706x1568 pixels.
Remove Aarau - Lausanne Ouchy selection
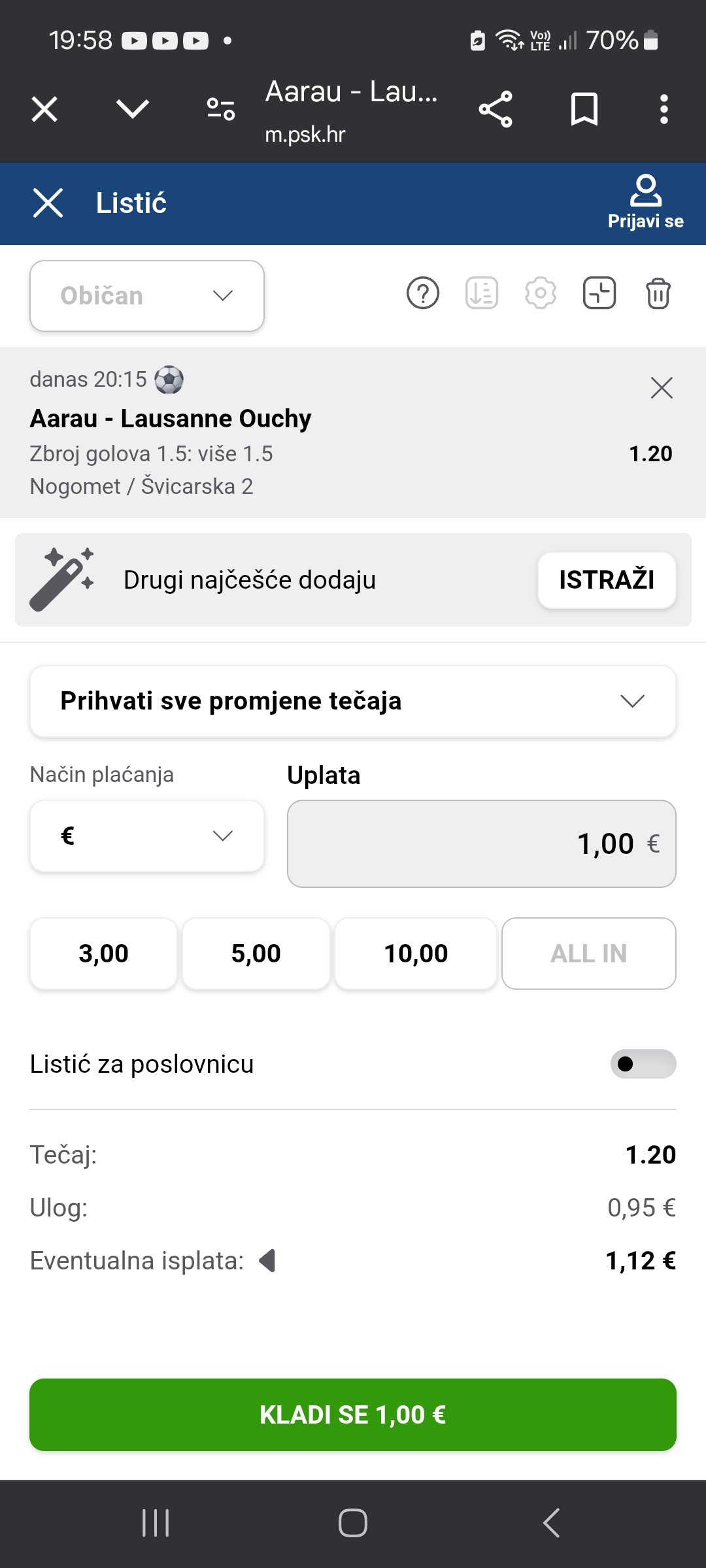pos(662,388)
